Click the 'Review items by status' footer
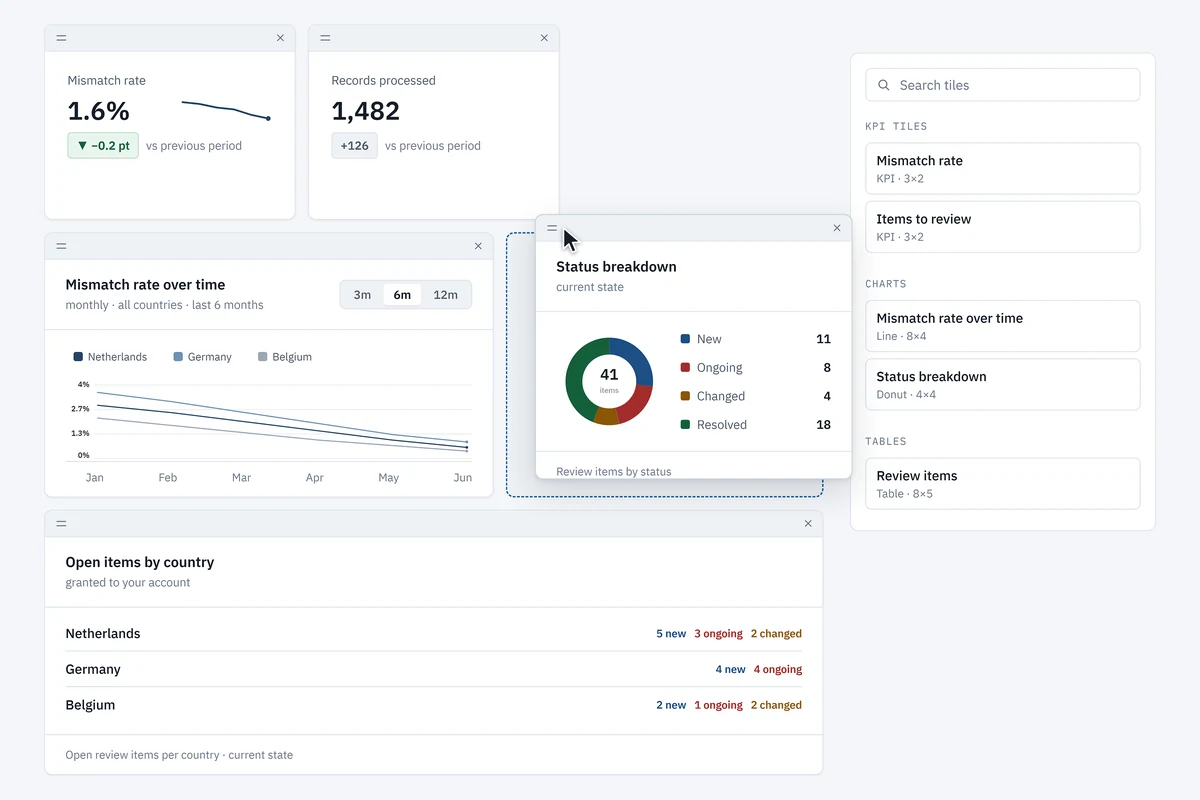Screen dimensions: 1200x800 point(614,471)
